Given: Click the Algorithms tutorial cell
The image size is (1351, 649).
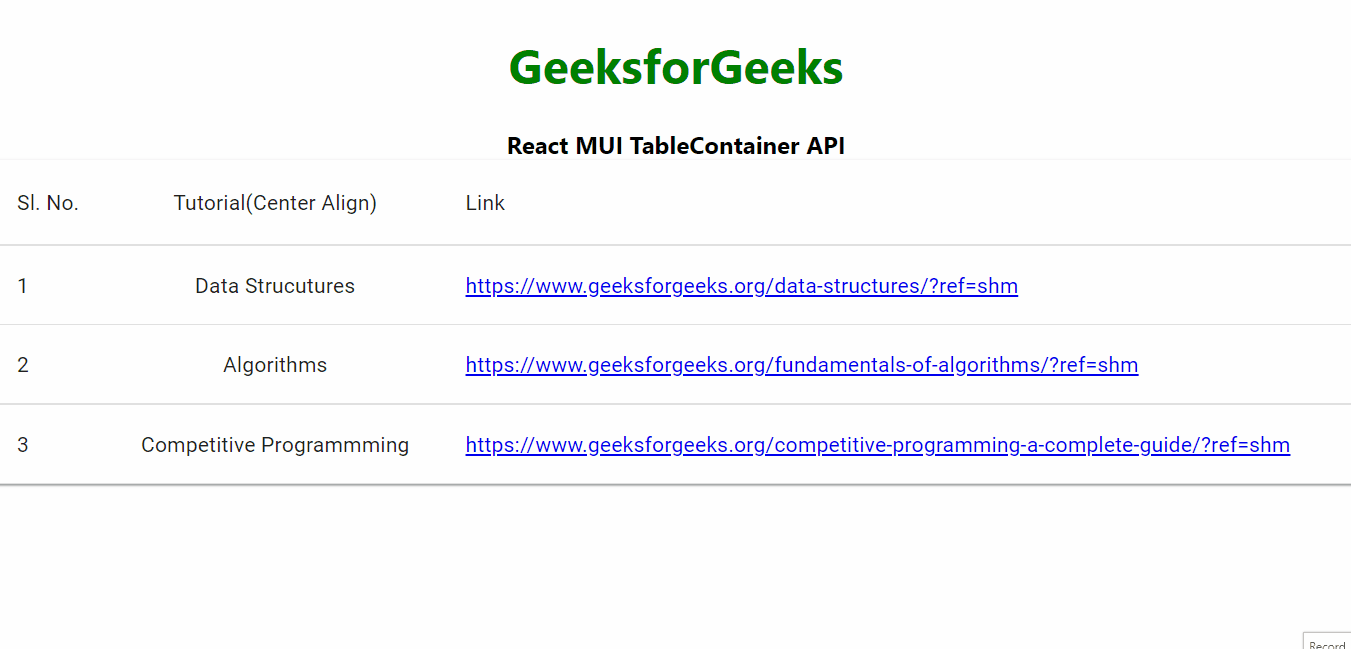Looking at the screenshot, I should [x=275, y=365].
